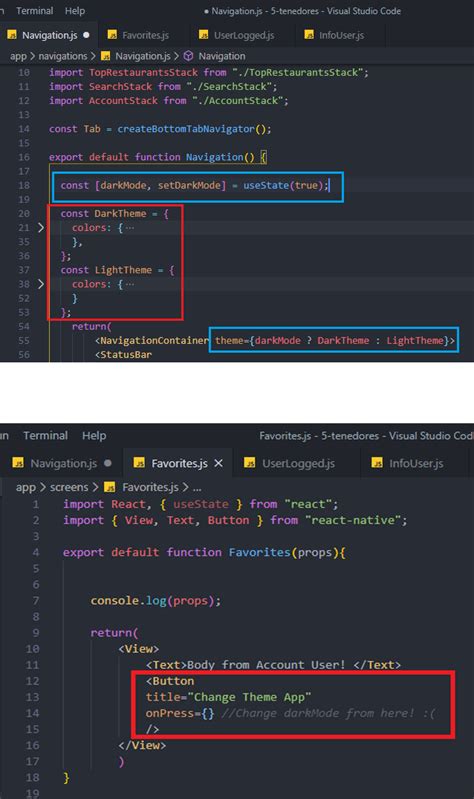The image size is (474, 799).
Task: Click the JS file icon in top breadcrumb
Action: 106,56
